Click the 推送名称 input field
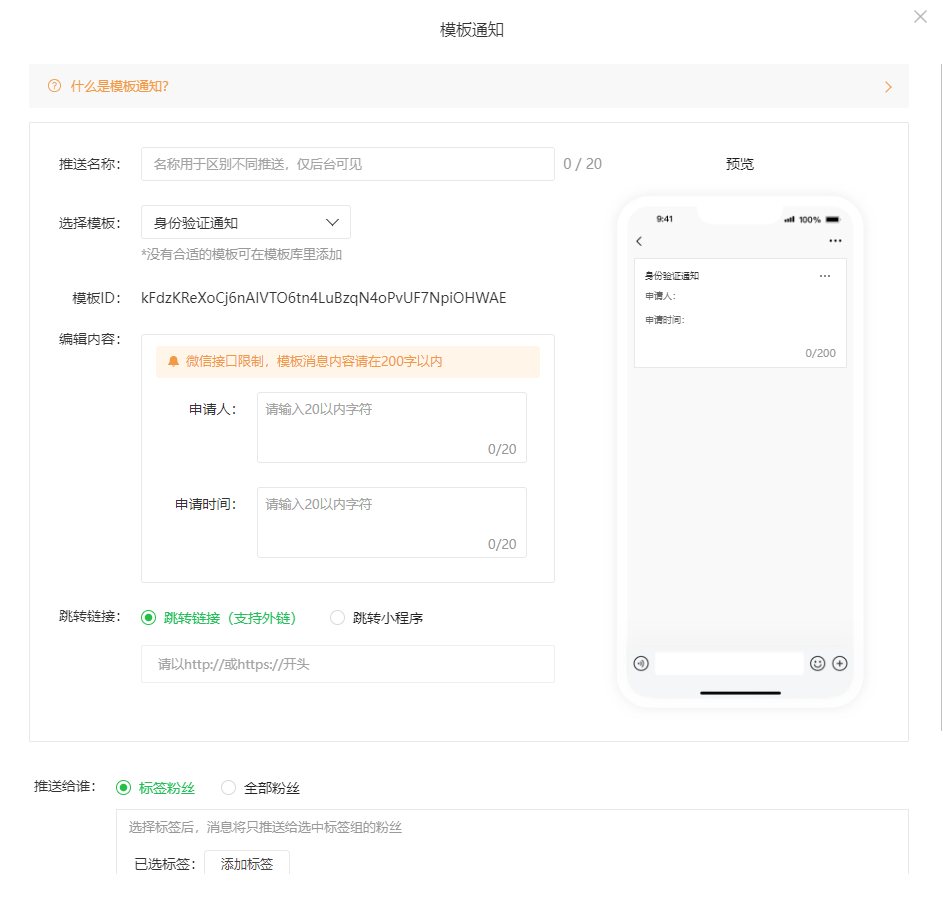 point(347,164)
